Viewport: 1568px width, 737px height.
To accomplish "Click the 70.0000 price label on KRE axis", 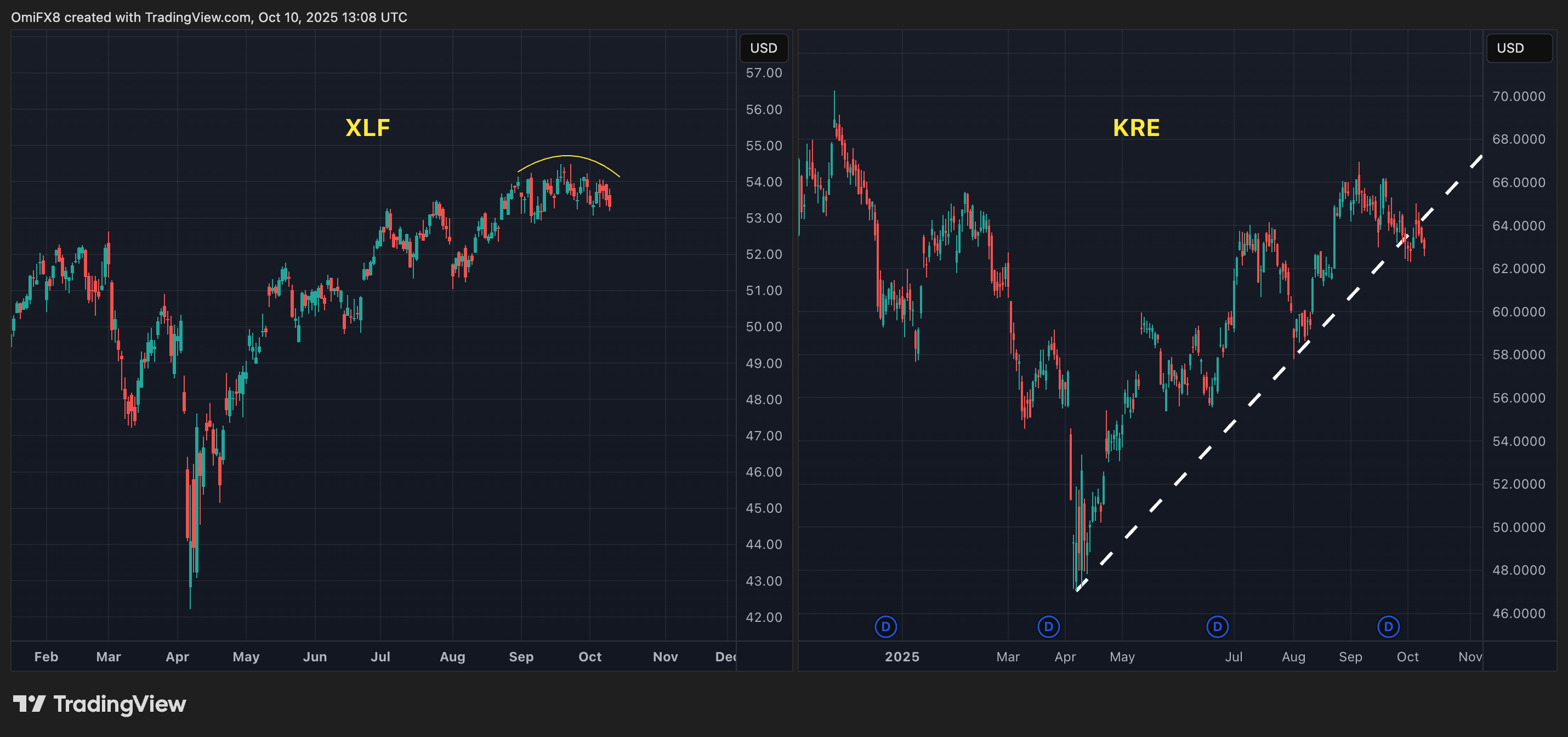I will (x=1518, y=96).
